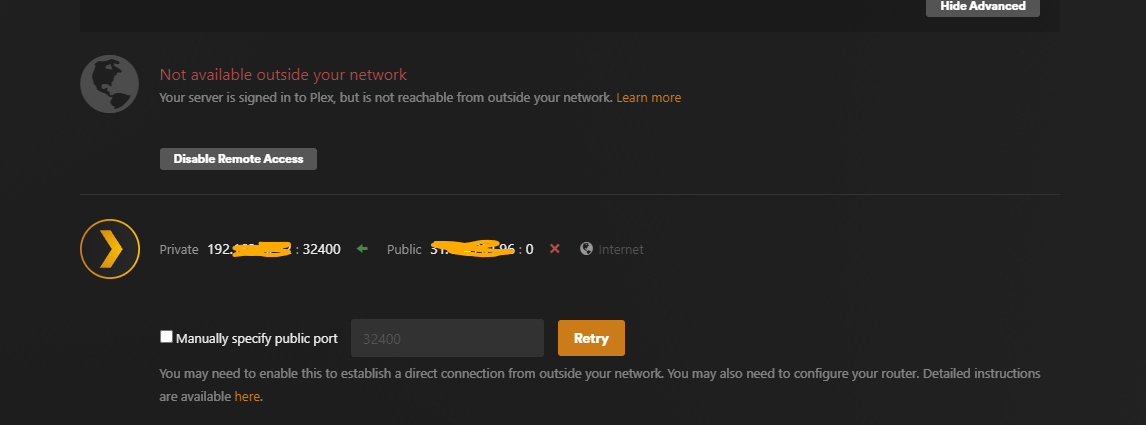Click the Manually specify public port label
1146x425 pixels.
(256, 338)
